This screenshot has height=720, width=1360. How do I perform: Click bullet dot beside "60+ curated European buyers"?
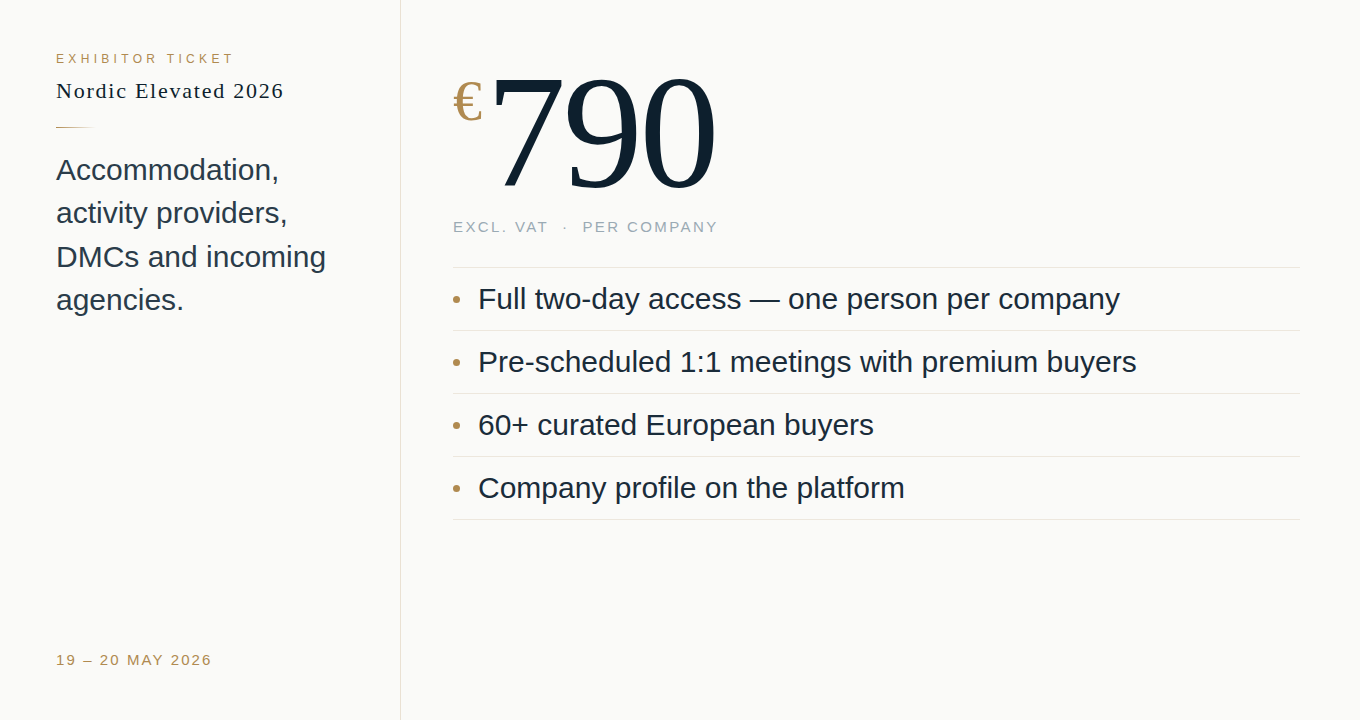[457, 425]
